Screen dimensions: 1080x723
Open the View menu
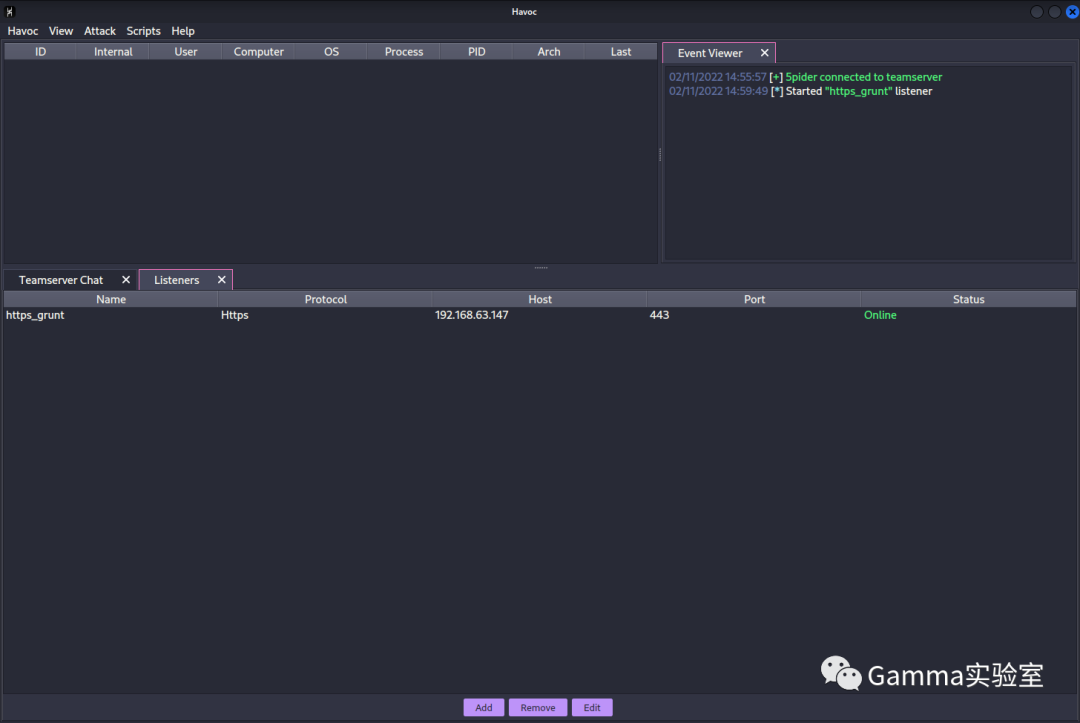pyautogui.click(x=61, y=31)
